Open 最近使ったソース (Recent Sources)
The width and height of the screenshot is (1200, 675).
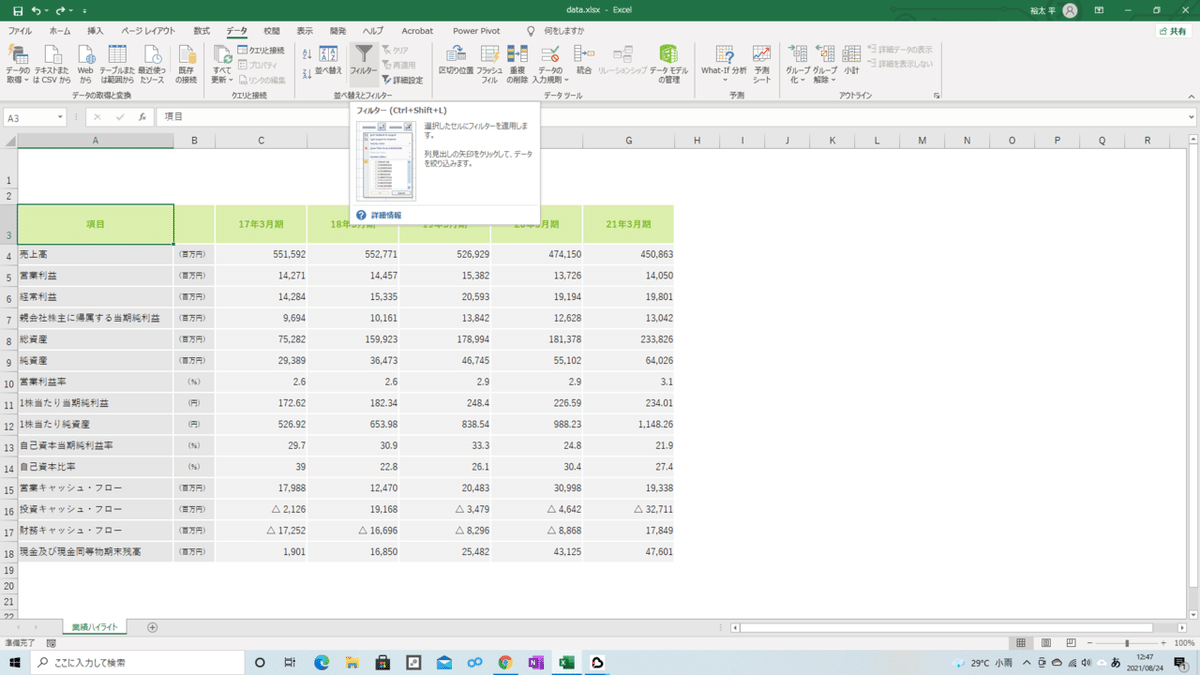click(151, 64)
